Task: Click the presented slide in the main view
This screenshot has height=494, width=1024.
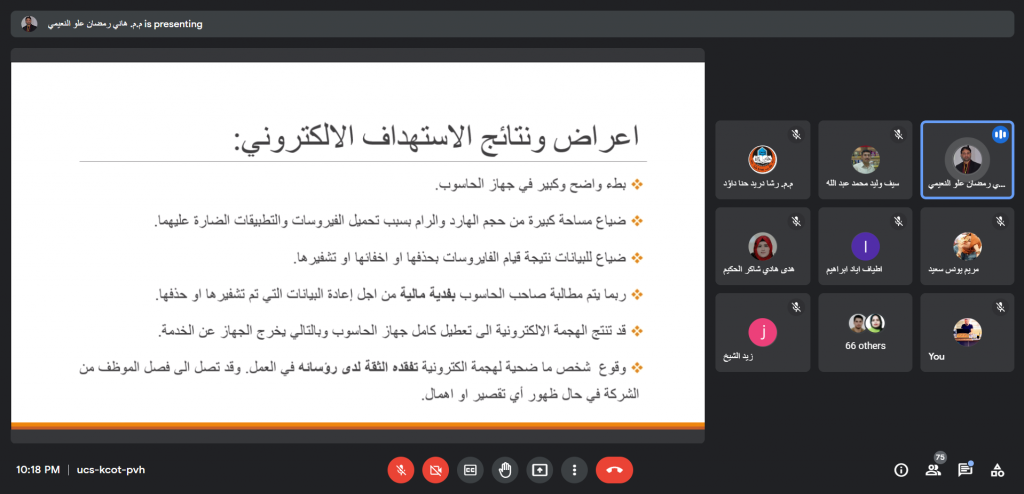Action: coord(358,245)
